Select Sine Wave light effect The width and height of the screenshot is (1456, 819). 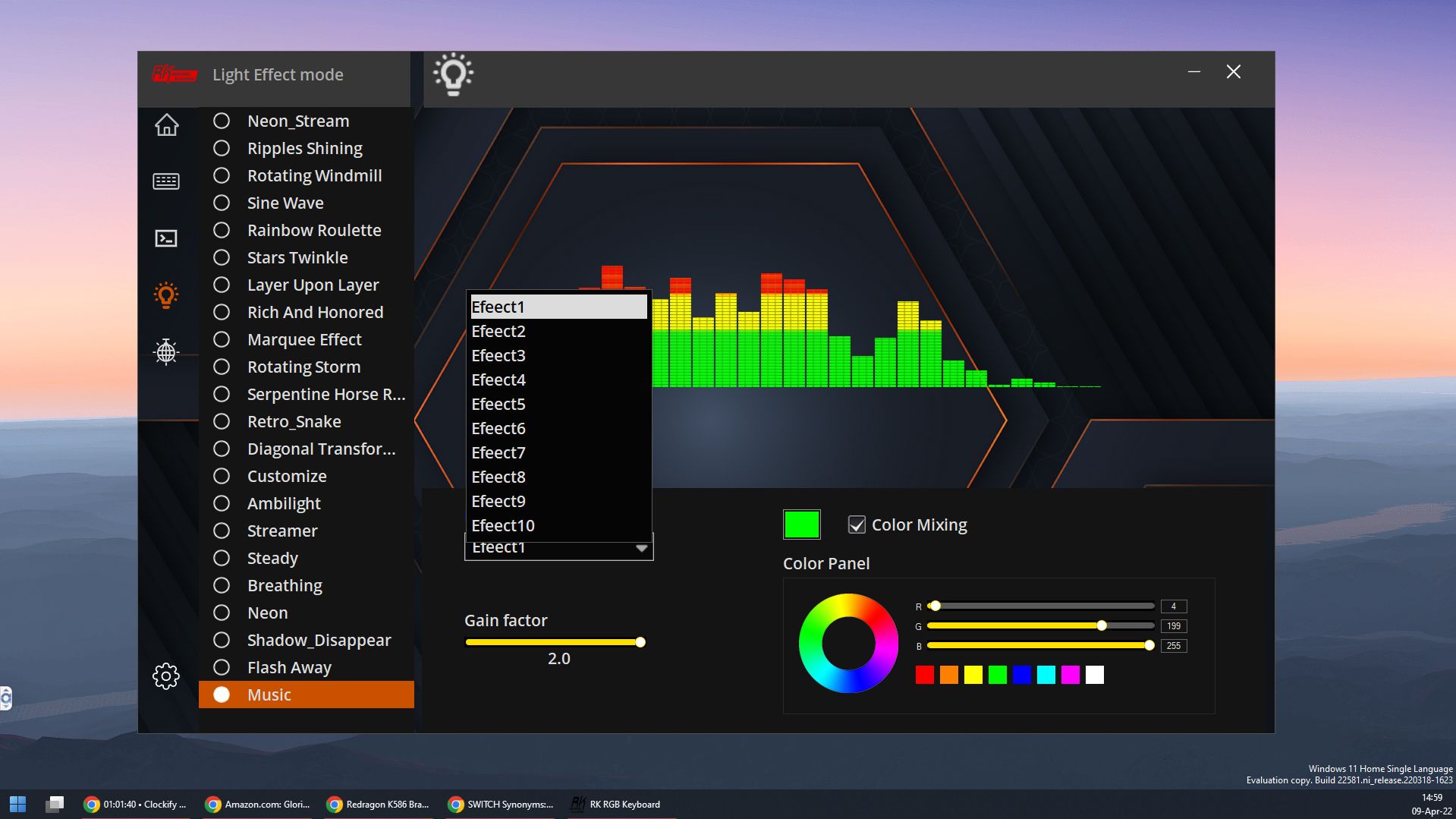pyautogui.click(x=307, y=203)
